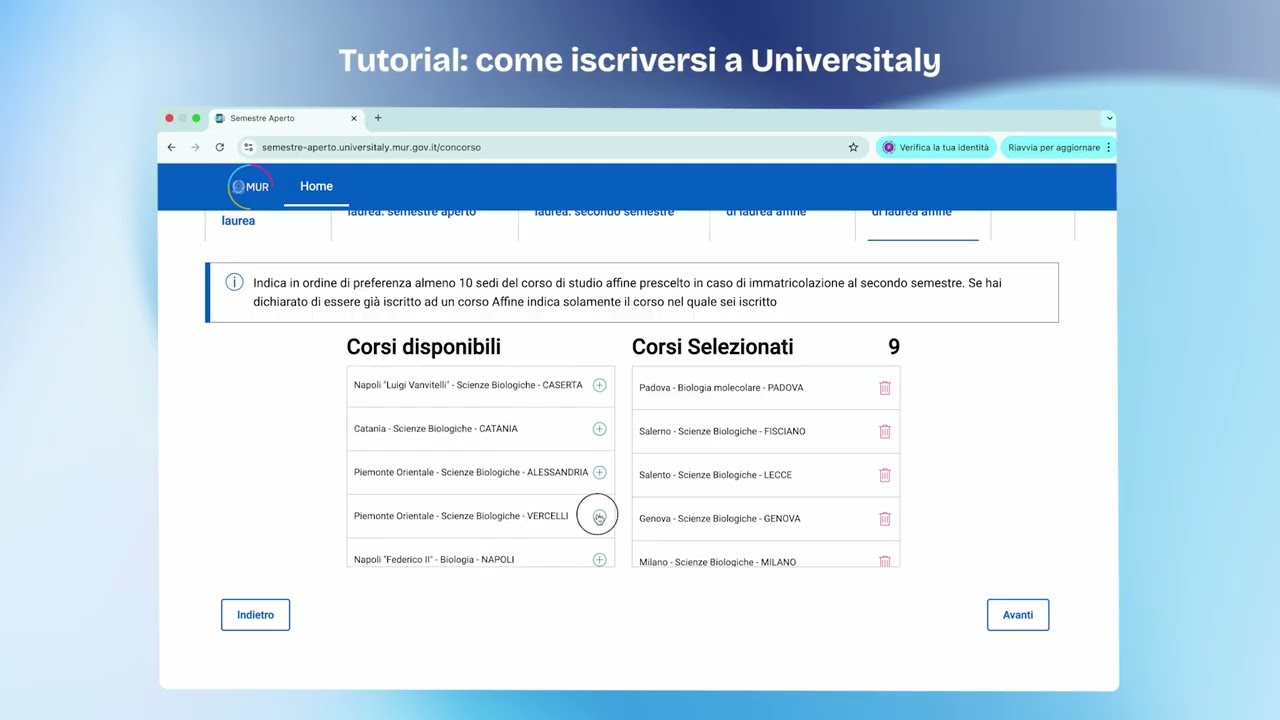Click Corsi Selezionati heading
1280x720 pixels.
[x=713, y=347]
